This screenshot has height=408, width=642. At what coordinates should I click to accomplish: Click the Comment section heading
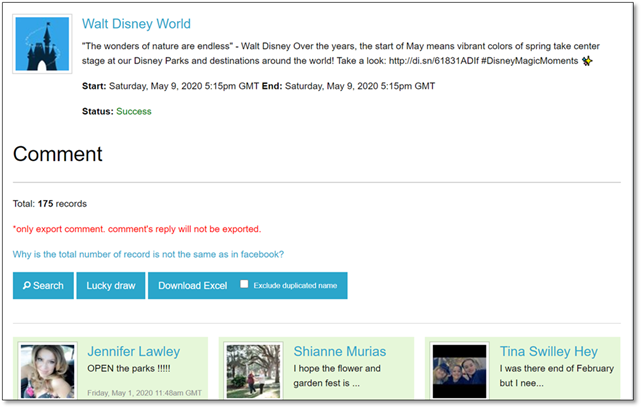pyautogui.click(x=58, y=154)
